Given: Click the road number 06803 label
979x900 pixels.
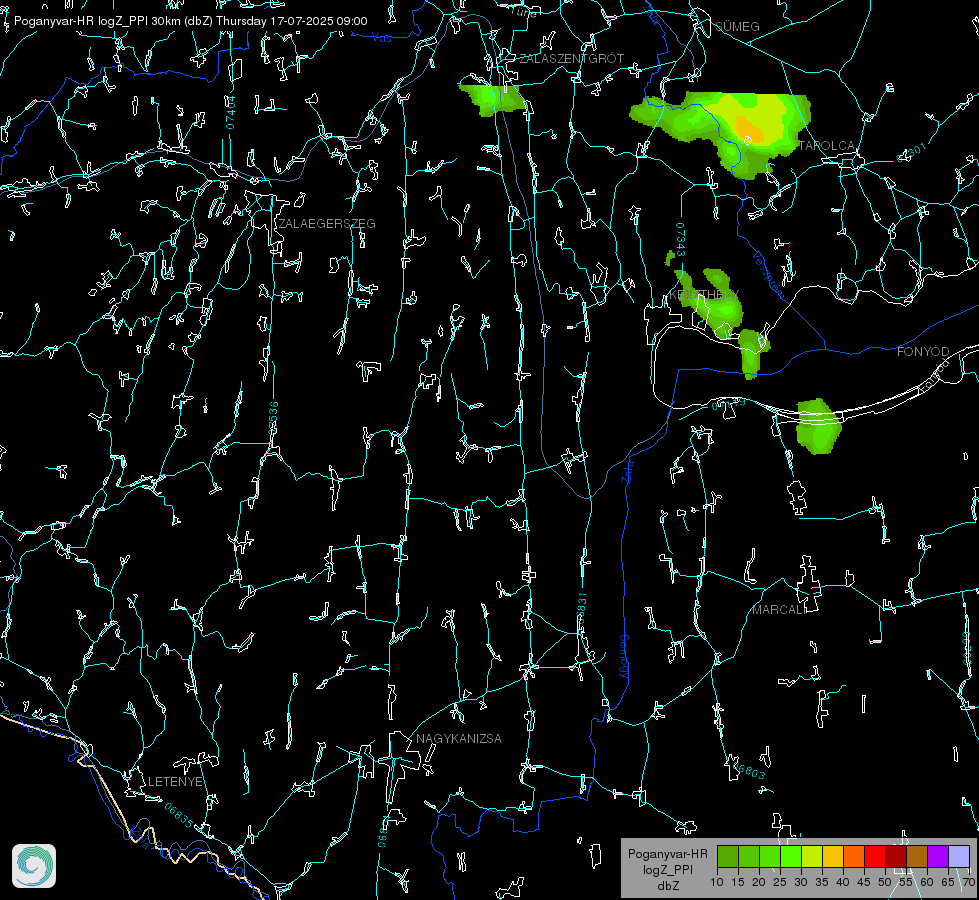Looking at the screenshot, I should pyautogui.click(x=748, y=769).
